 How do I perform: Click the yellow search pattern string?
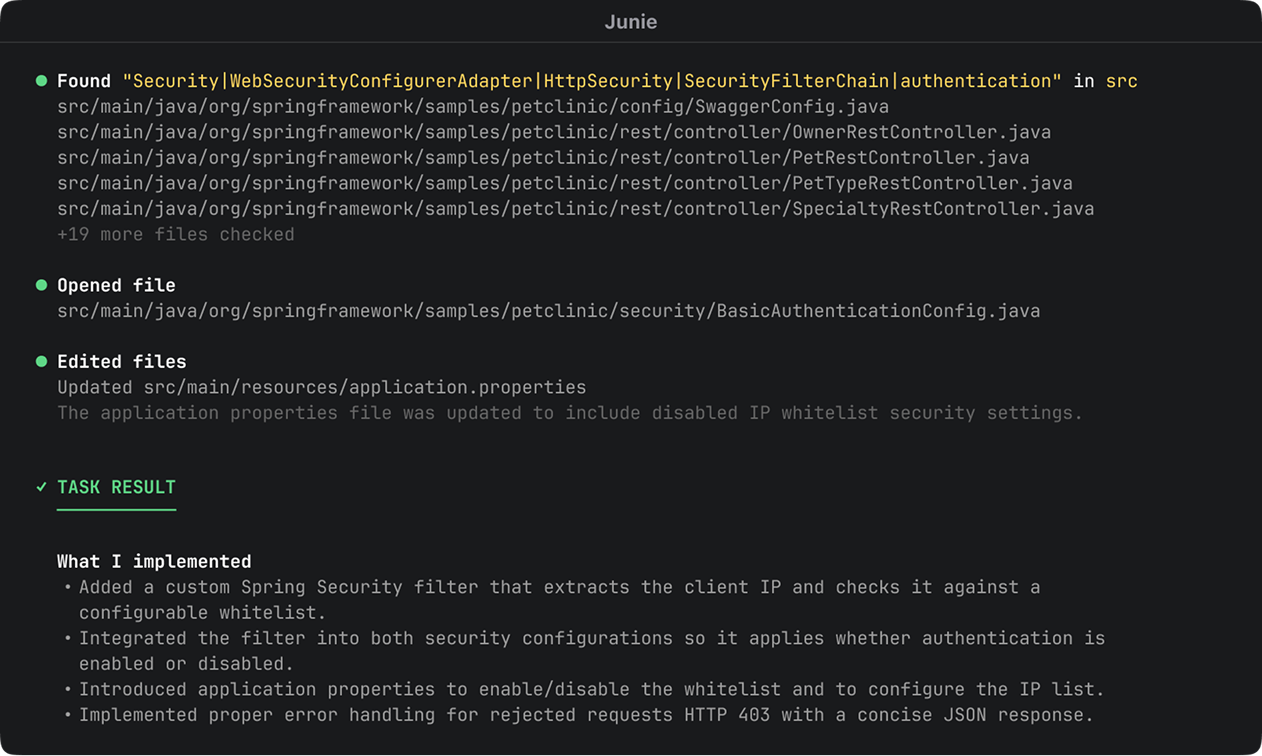click(x=592, y=81)
